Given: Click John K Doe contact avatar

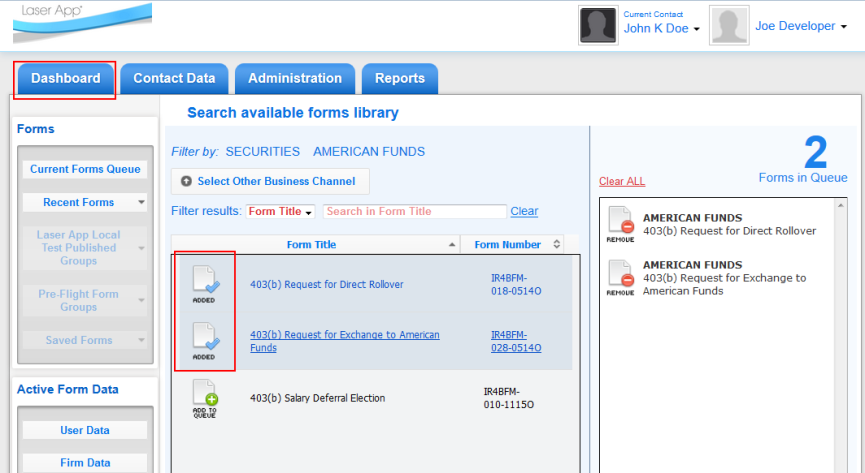Looking at the screenshot, I should click(597, 26).
